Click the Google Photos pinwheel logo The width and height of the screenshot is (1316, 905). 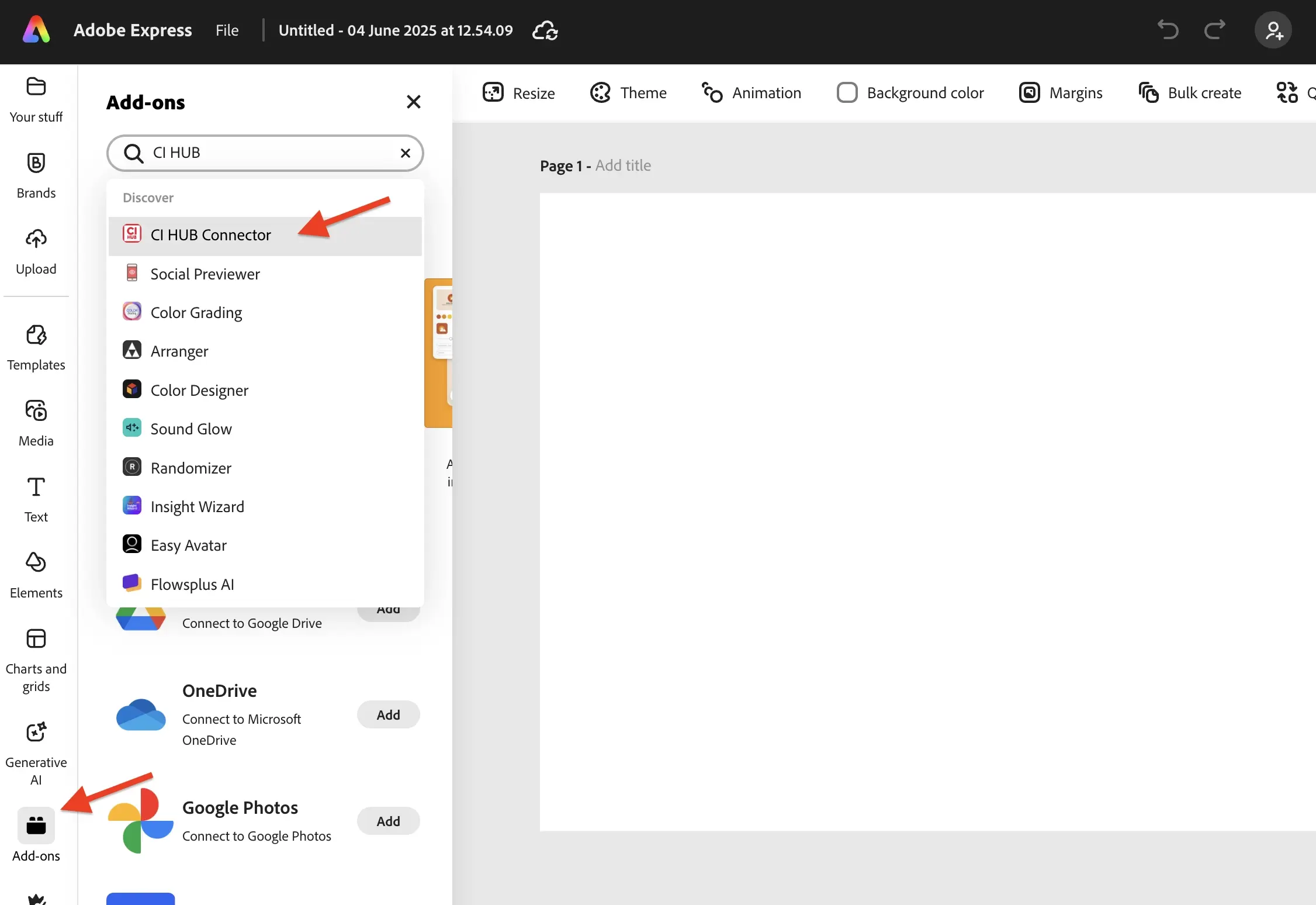(x=141, y=820)
